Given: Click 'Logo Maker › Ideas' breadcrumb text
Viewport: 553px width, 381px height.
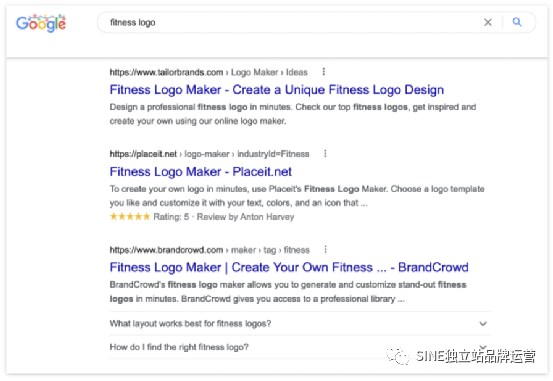Looking at the screenshot, I should pyautogui.click(x=269, y=72).
